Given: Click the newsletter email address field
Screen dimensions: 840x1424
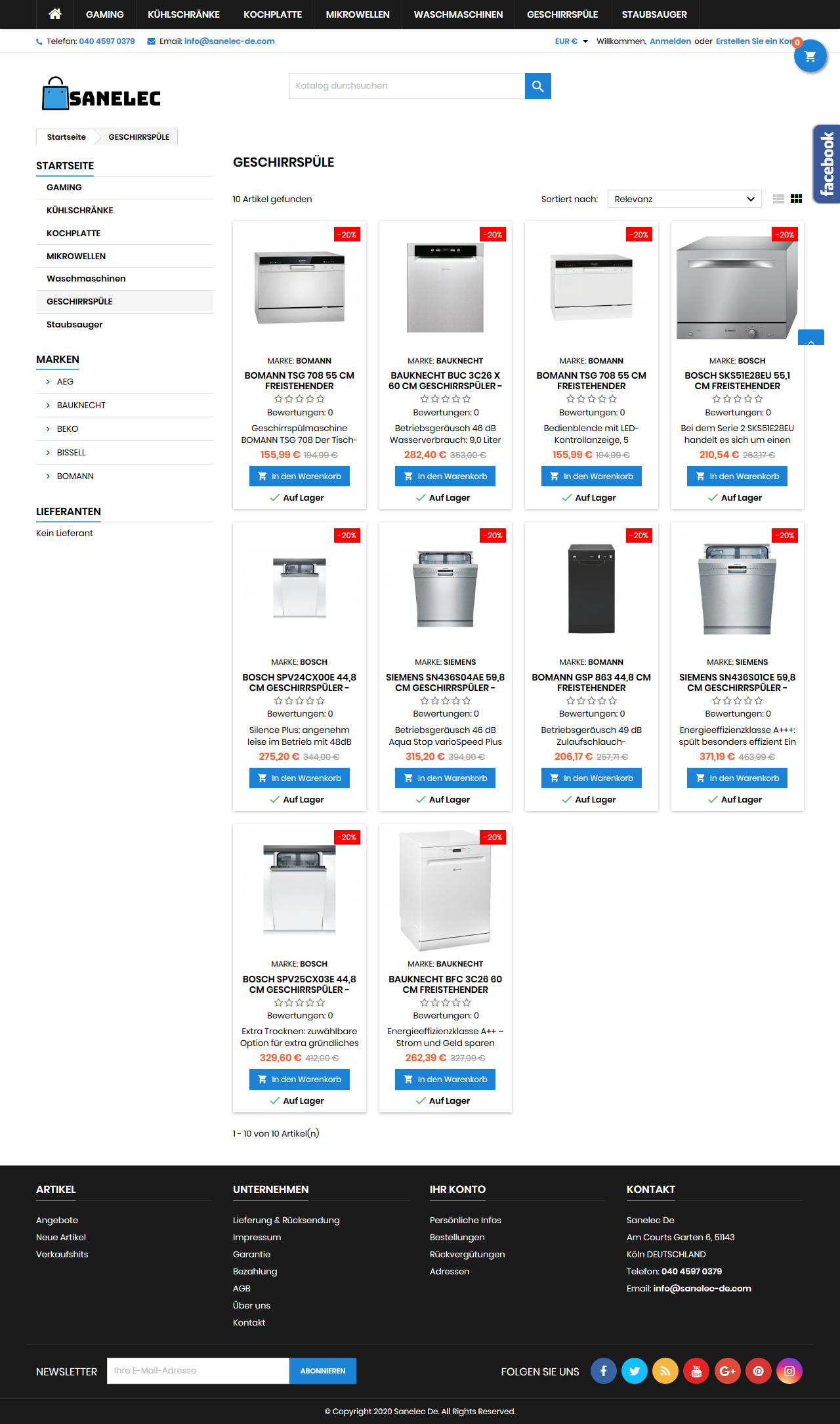Looking at the screenshot, I should [198, 1371].
